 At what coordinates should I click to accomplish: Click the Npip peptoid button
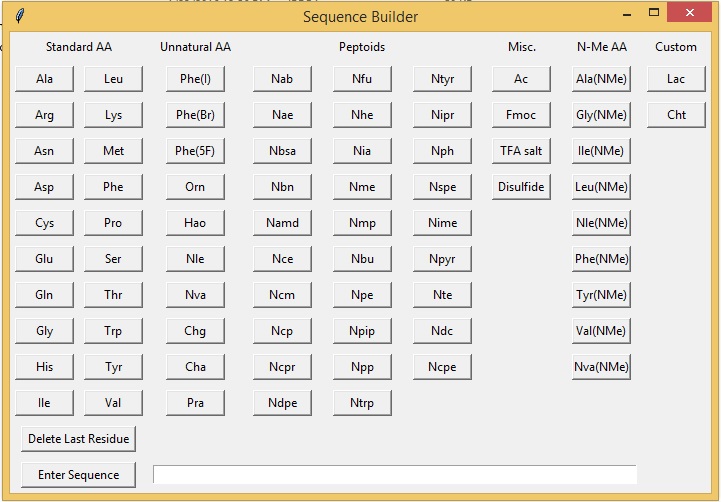coord(362,331)
